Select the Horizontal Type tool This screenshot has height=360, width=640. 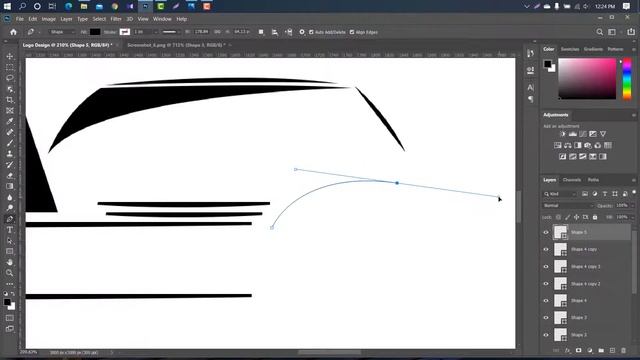click(x=10, y=230)
